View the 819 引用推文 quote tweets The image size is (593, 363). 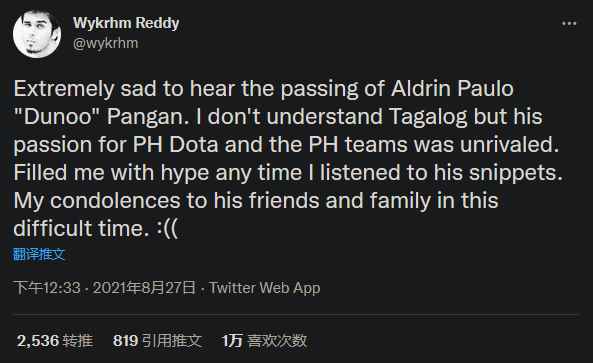click(x=157, y=341)
